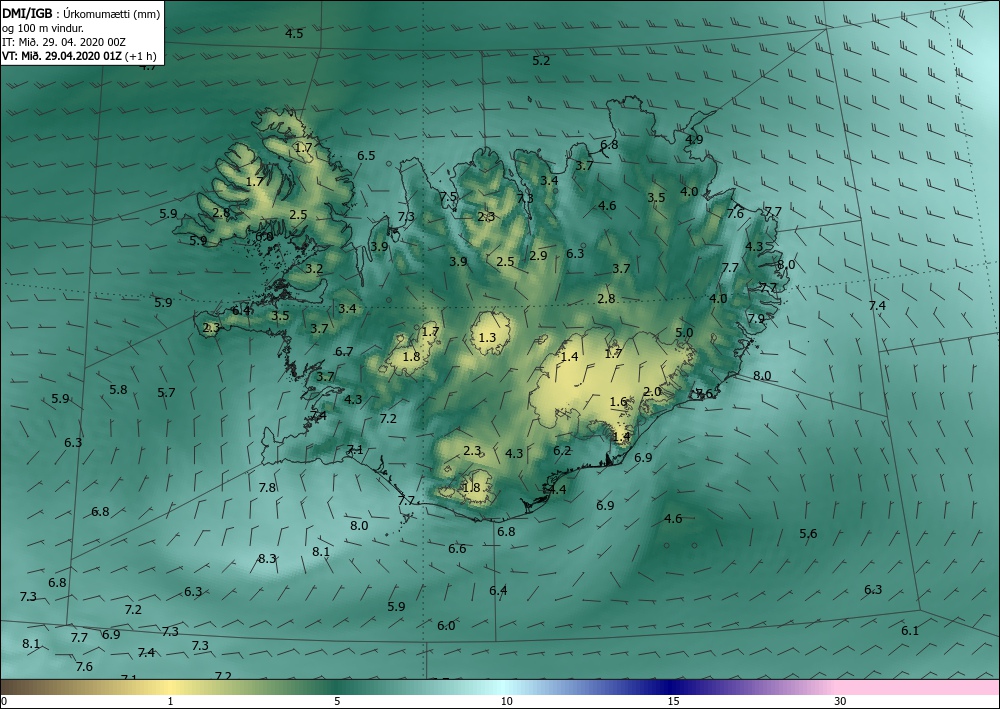1000x709 pixels.
Task: Click the '15' label on the color scale
Action: pos(673,701)
